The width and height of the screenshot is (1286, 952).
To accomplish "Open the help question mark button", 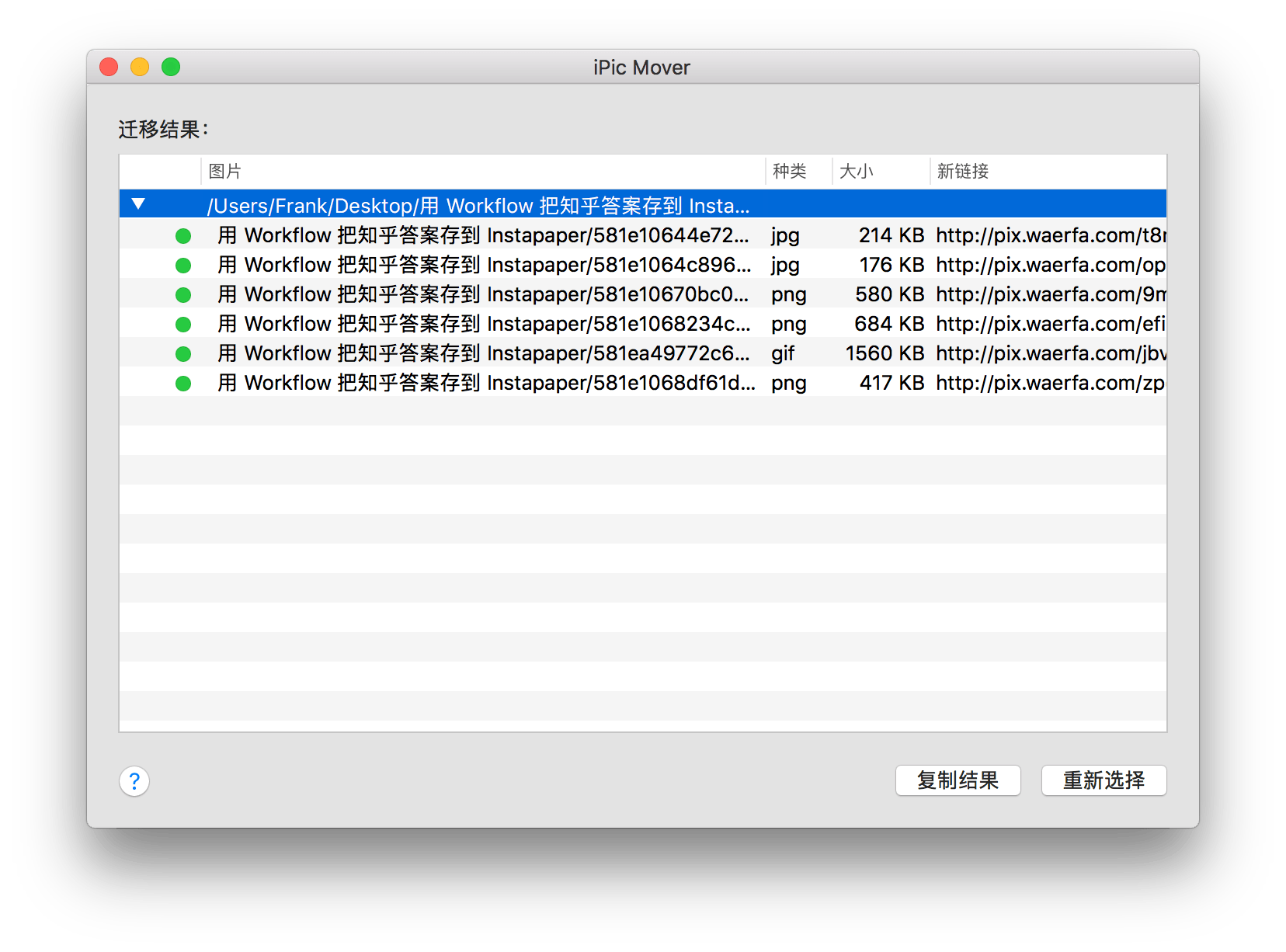I will point(134,781).
